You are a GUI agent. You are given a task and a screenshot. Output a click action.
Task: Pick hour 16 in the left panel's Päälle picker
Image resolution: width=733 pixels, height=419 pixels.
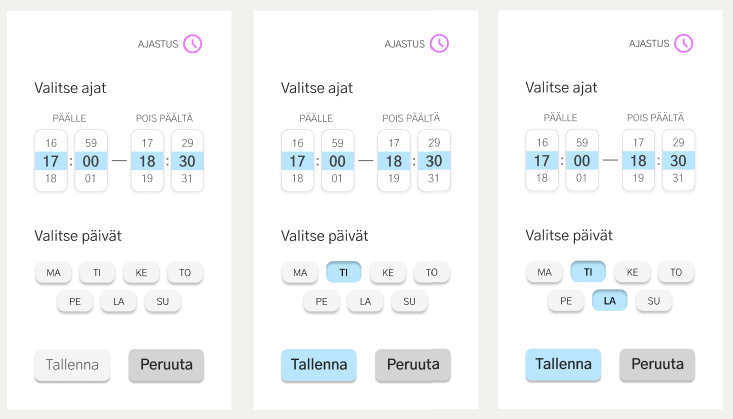click(51, 143)
